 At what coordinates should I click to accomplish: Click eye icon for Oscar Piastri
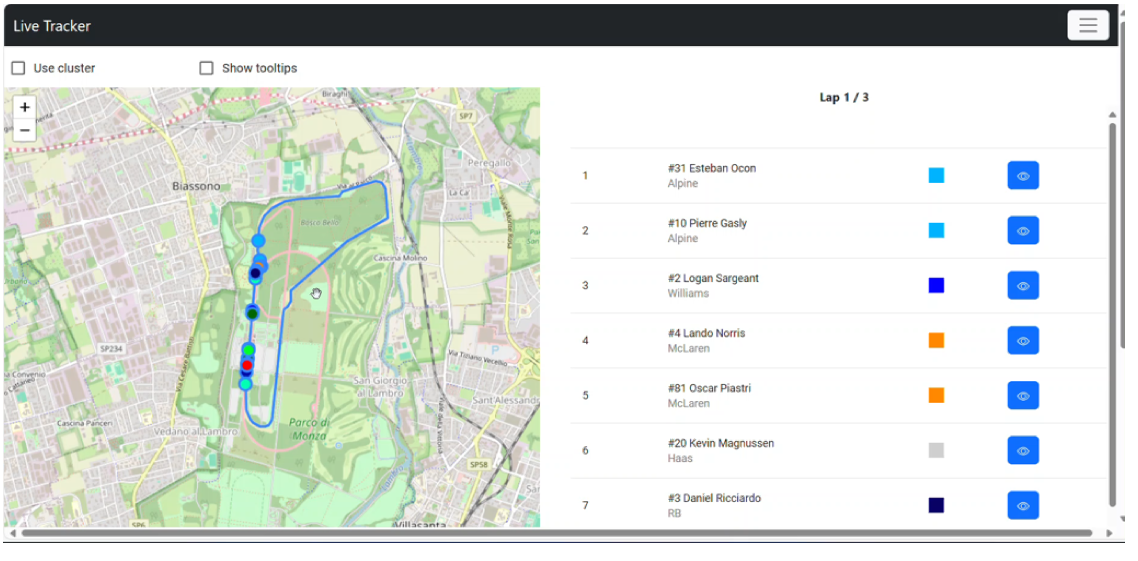(x=1022, y=396)
